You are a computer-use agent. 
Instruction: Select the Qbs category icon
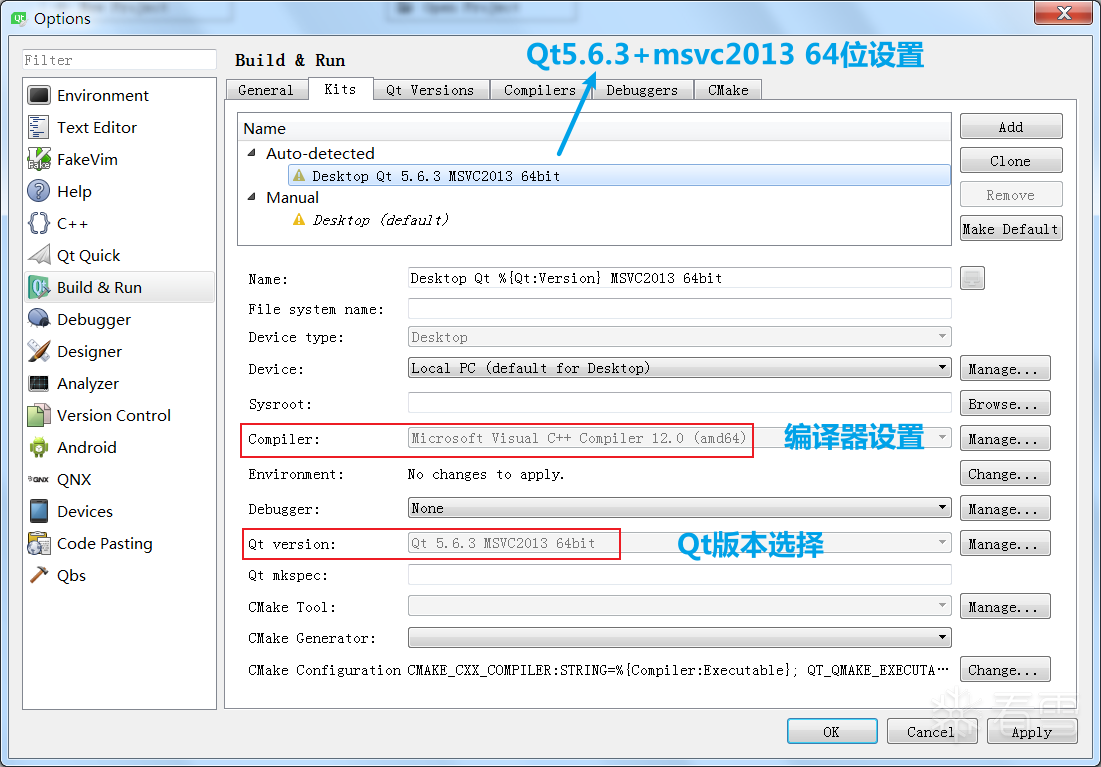click(x=39, y=575)
